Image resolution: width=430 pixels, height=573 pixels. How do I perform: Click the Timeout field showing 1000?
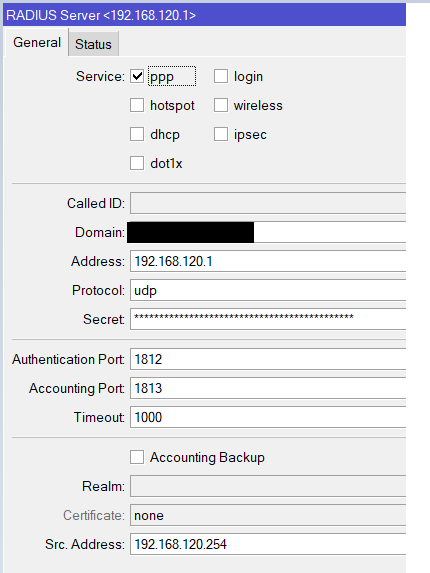268,417
